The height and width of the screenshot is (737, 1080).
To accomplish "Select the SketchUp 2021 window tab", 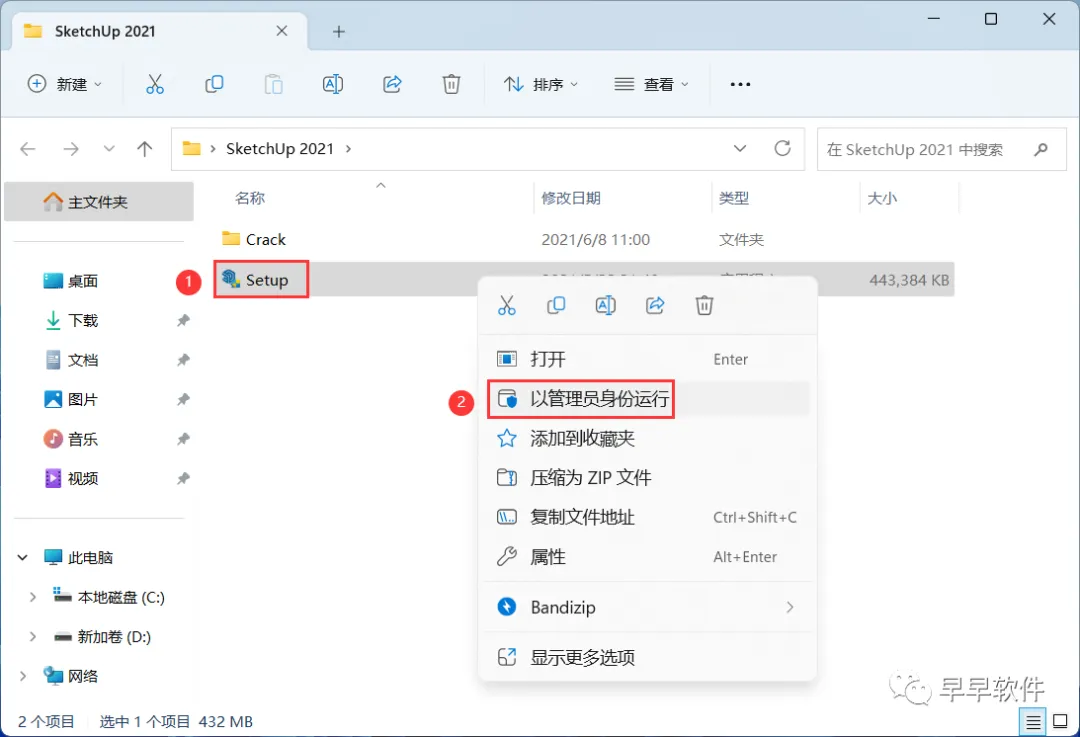I will coord(160,32).
